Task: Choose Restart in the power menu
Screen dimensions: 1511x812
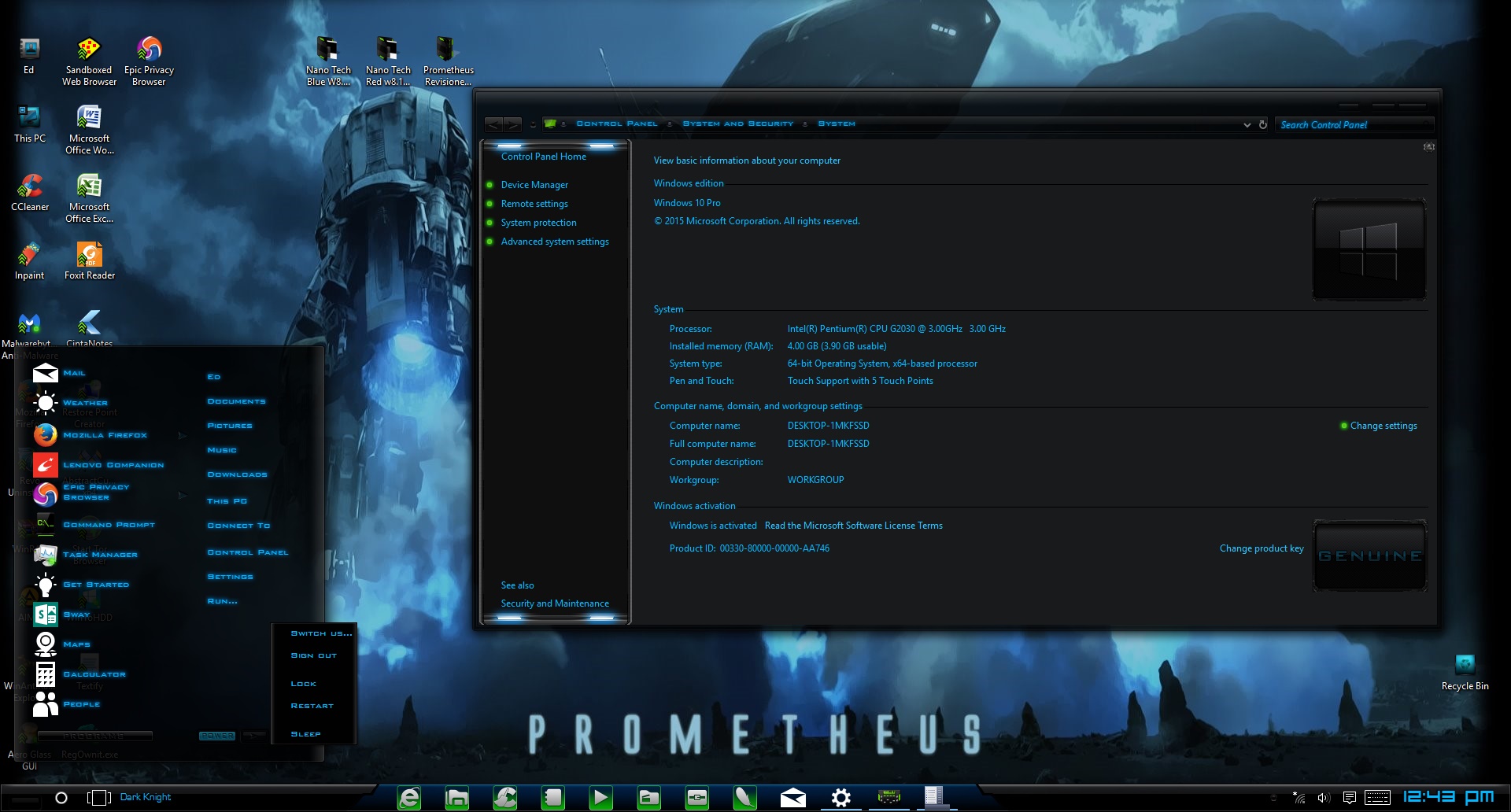Action: pos(312,706)
